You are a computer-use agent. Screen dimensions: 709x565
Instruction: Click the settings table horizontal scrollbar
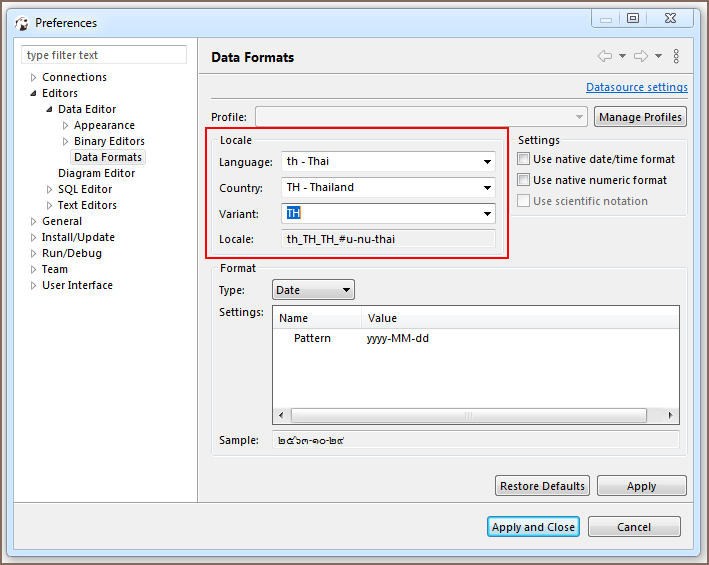tap(475, 415)
